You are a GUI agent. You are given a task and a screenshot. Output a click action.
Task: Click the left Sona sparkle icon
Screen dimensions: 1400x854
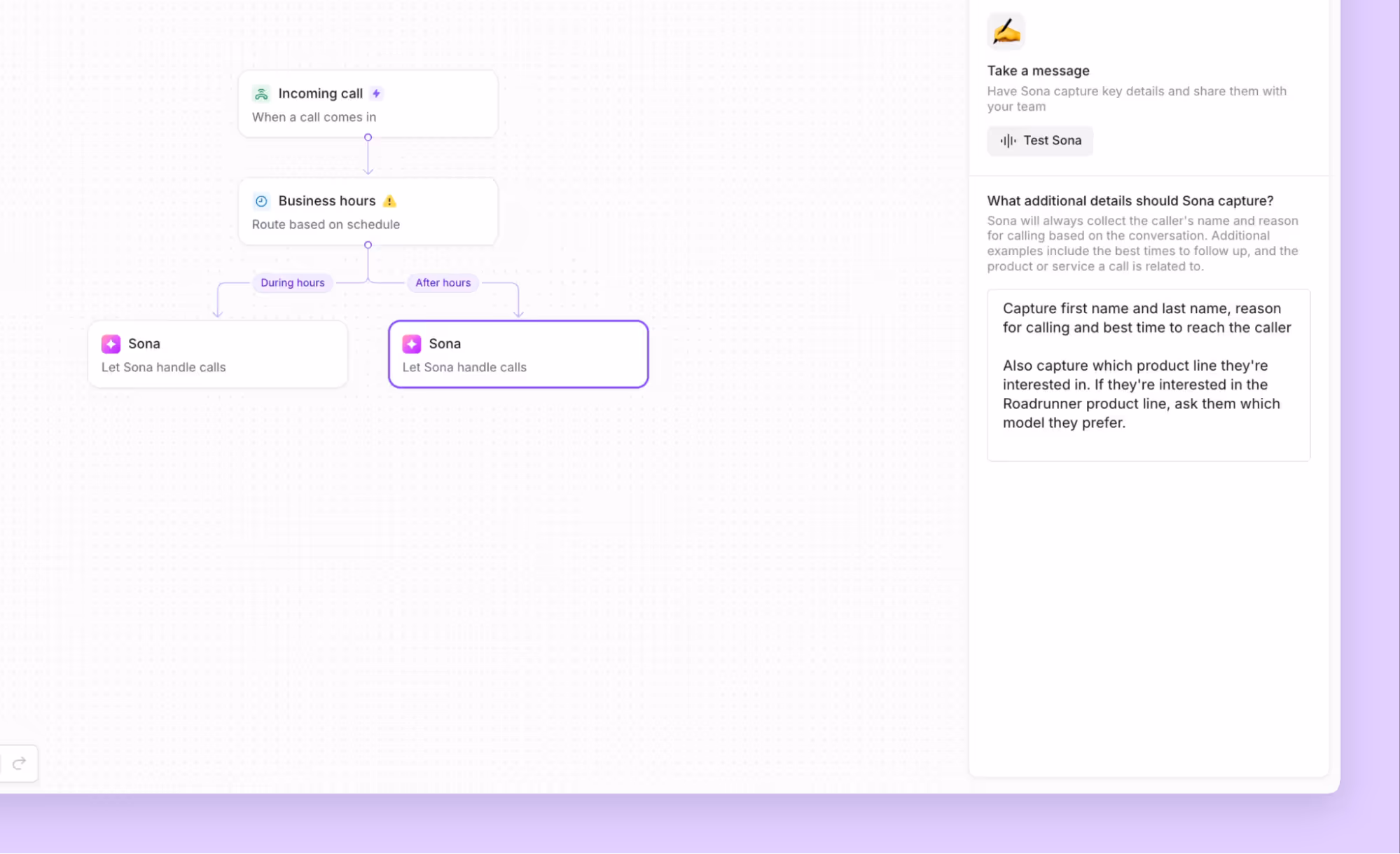pyautogui.click(x=111, y=344)
